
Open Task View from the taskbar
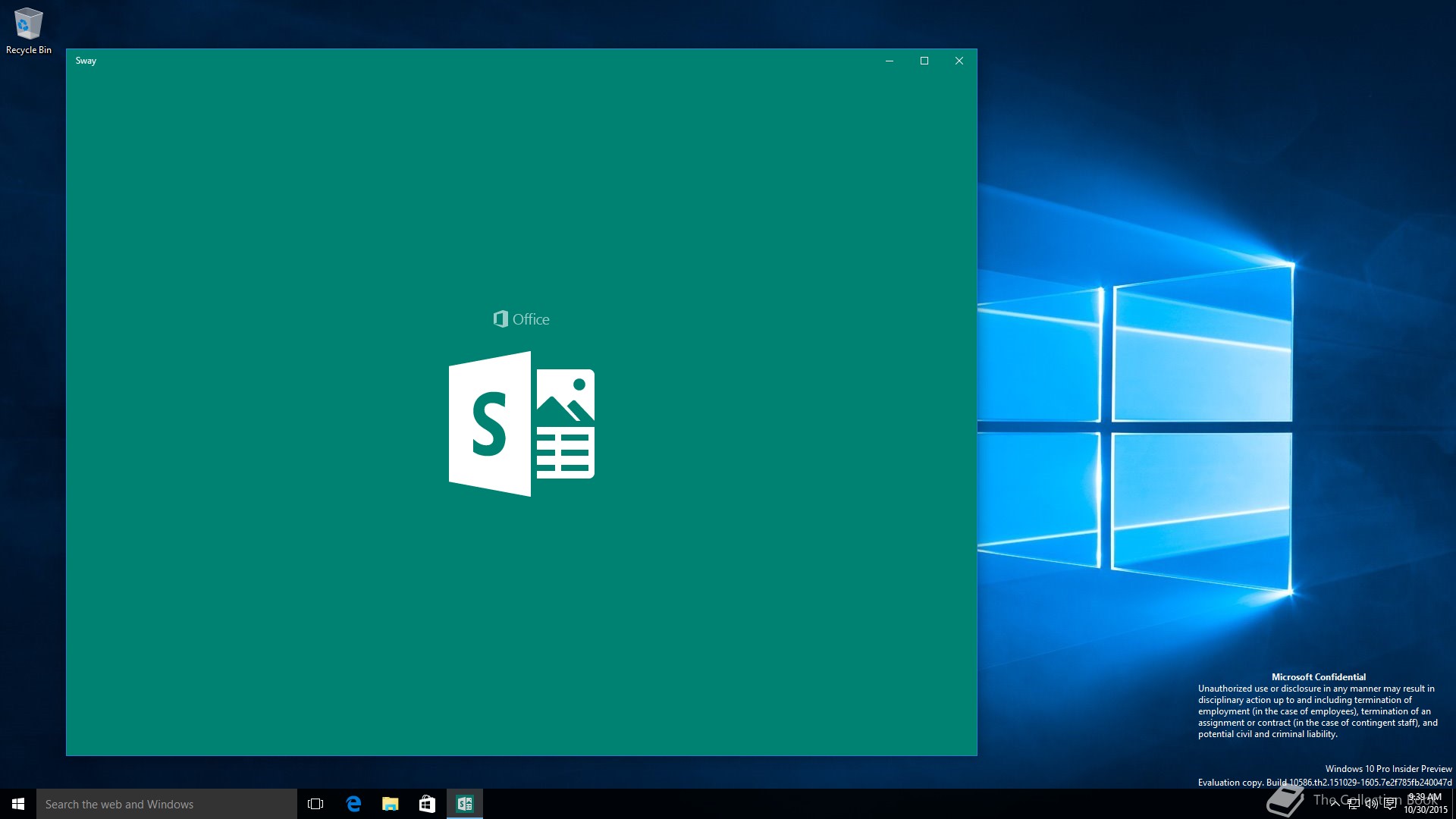(x=315, y=804)
